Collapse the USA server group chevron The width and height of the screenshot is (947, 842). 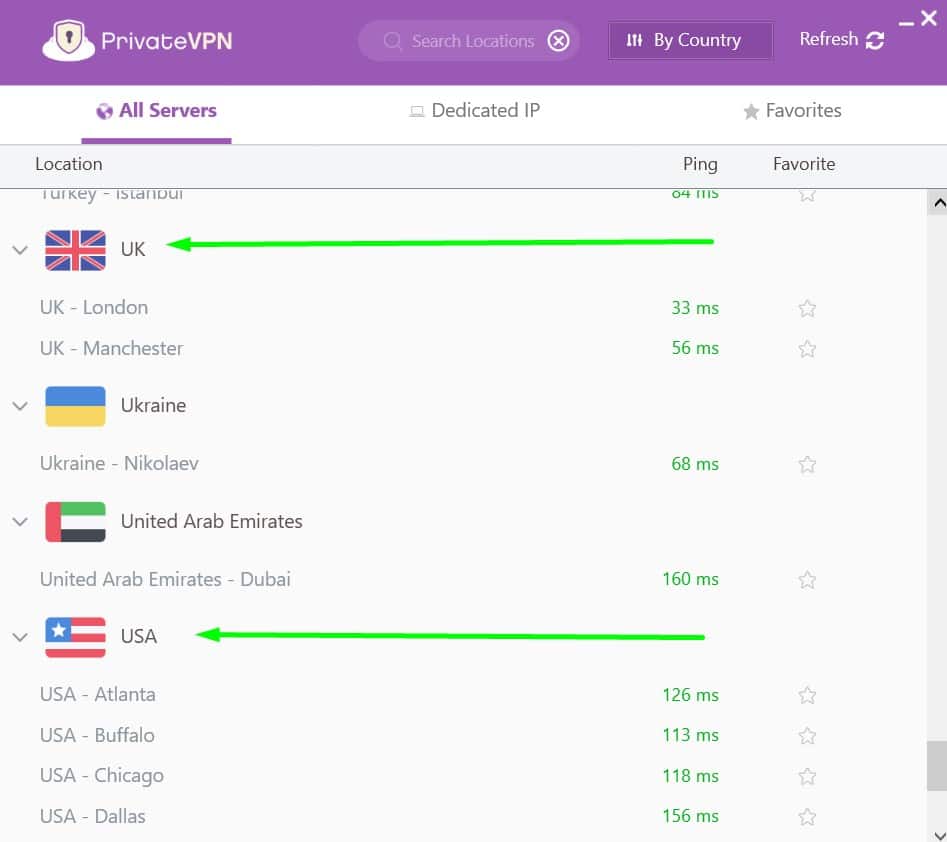pos(20,637)
